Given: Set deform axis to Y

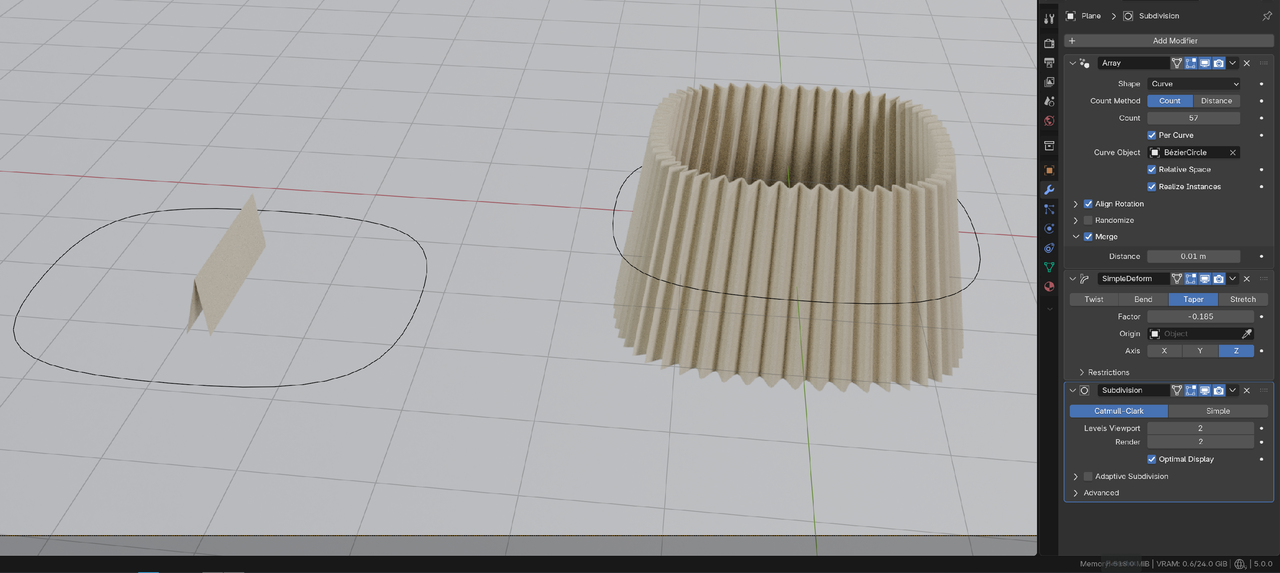Looking at the screenshot, I should (x=1200, y=351).
